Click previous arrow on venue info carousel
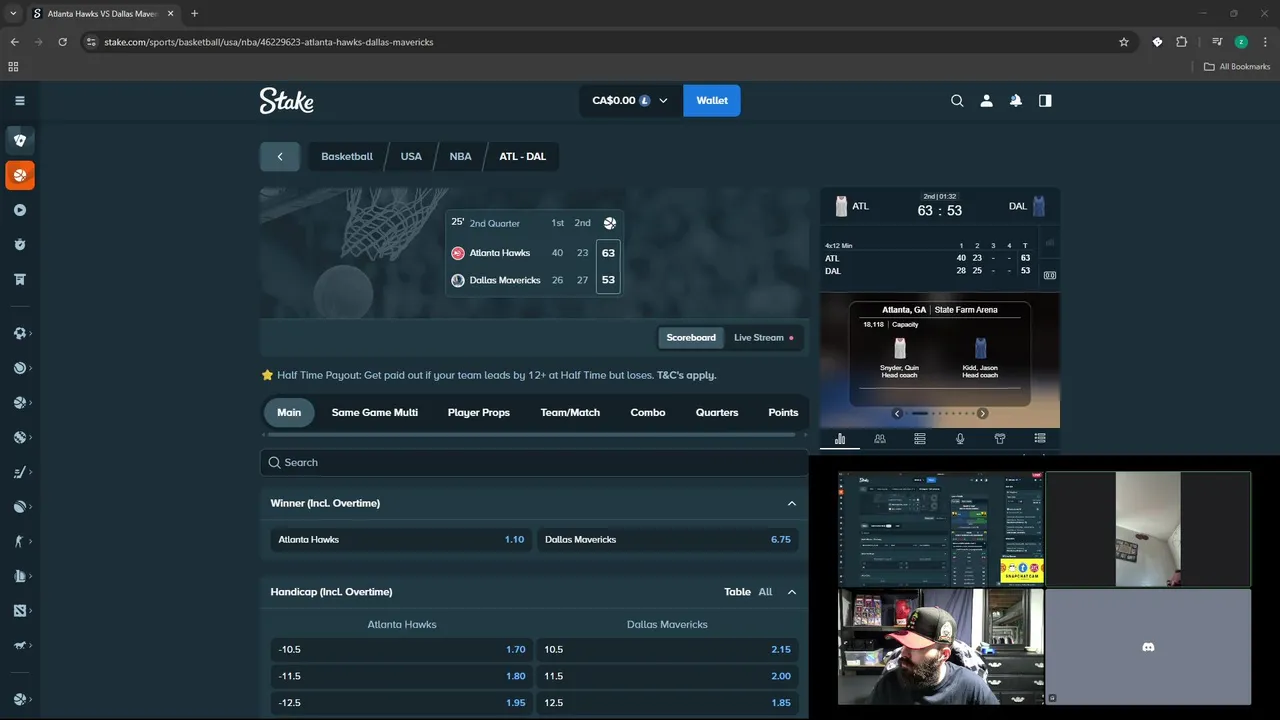Image resolution: width=1280 pixels, height=720 pixels. click(x=897, y=413)
